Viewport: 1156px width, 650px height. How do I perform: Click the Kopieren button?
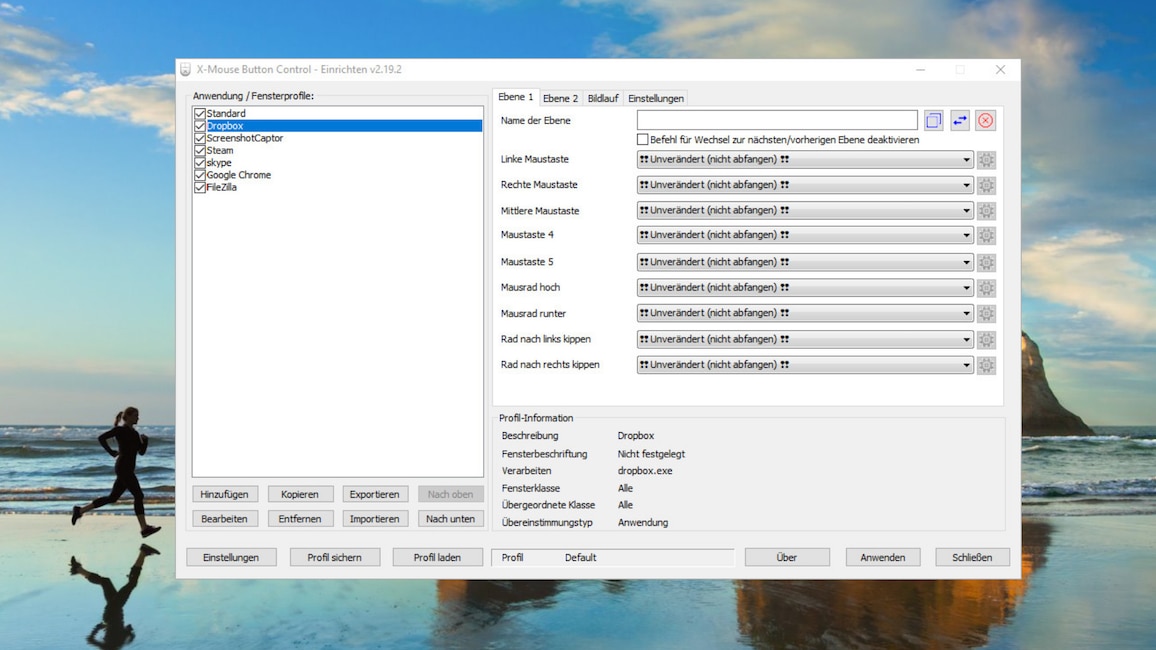tap(300, 495)
